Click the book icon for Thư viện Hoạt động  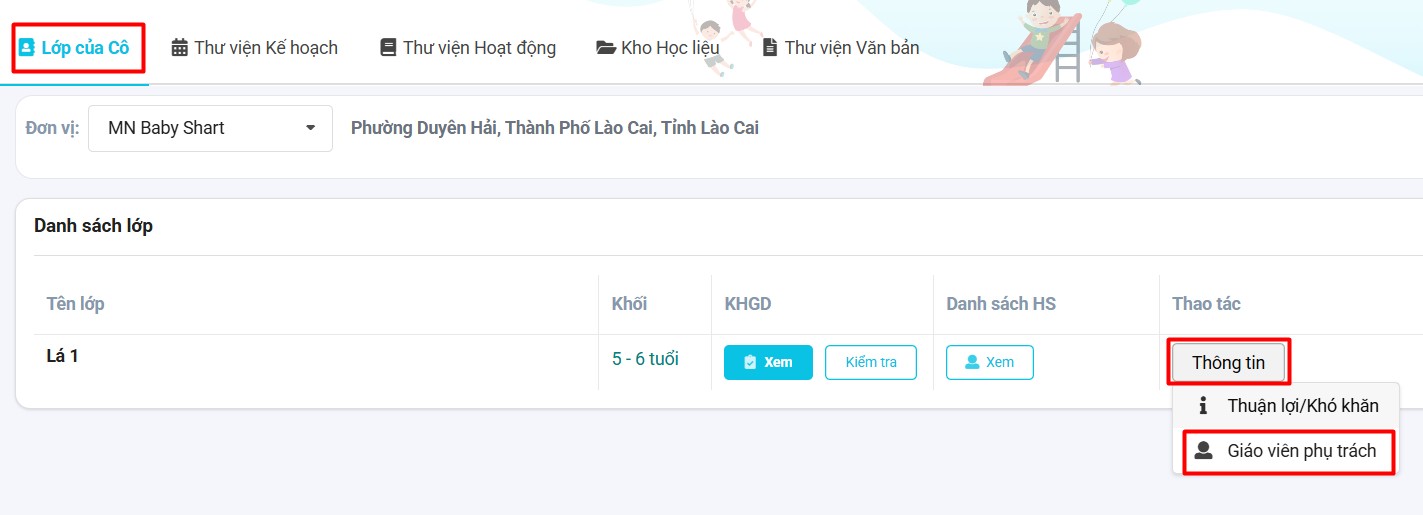tap(389, 47)
